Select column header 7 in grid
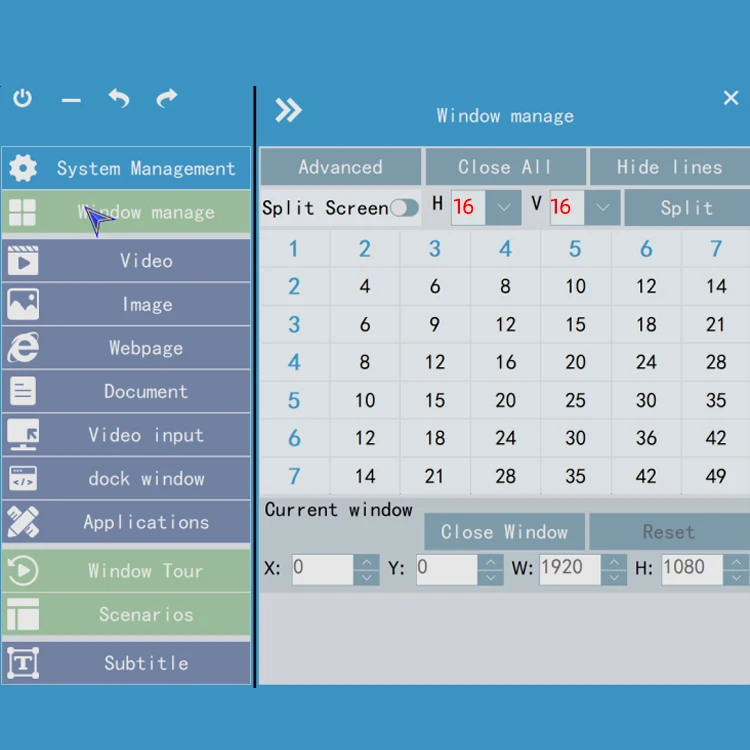Viewport: 750px width, 750px height. pyautogui.click(x=716, y=249)
